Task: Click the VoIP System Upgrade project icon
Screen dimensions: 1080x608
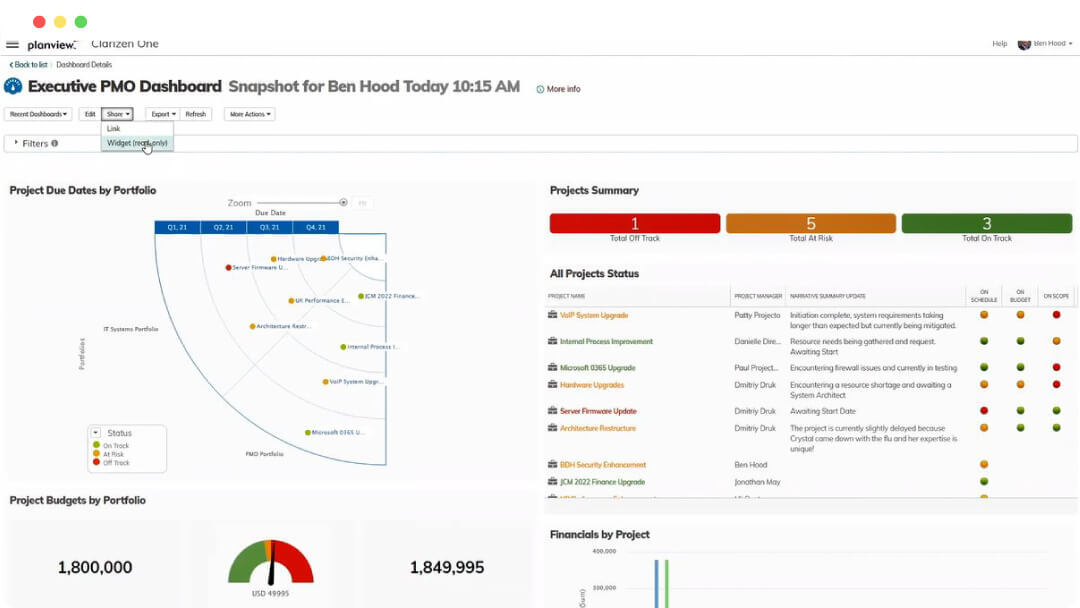Action: pyautogui.click(x=552, y=314)
